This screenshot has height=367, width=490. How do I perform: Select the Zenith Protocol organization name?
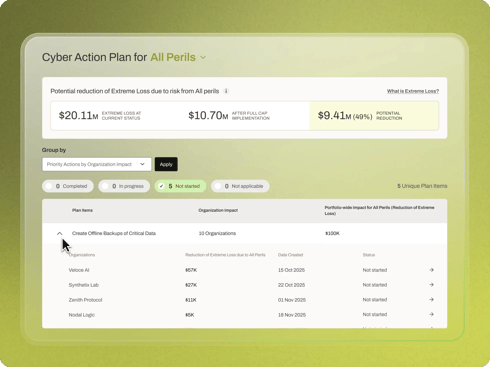click(x=85, y=300)
